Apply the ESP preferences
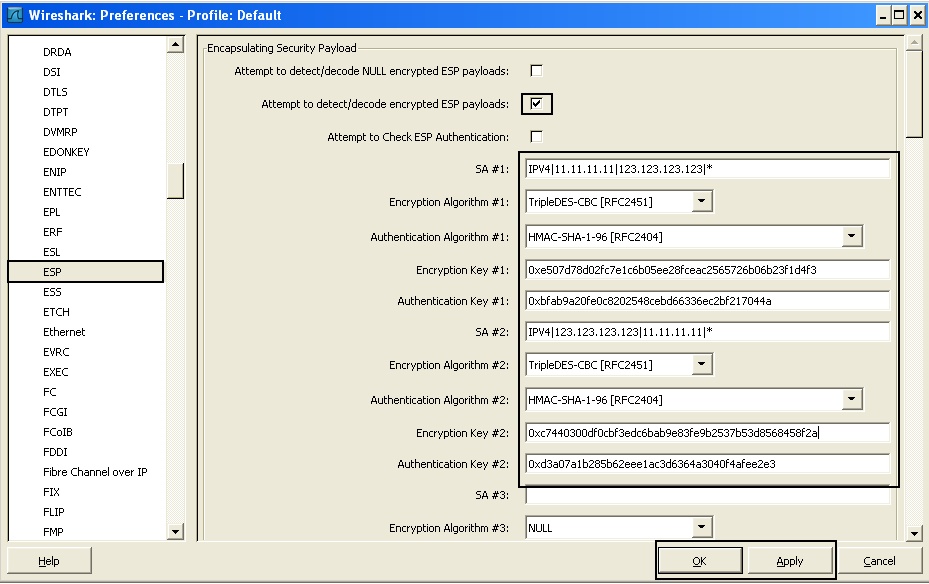Image resolution: width=929 pixels, height=584 pixels. tap(790, 560)
